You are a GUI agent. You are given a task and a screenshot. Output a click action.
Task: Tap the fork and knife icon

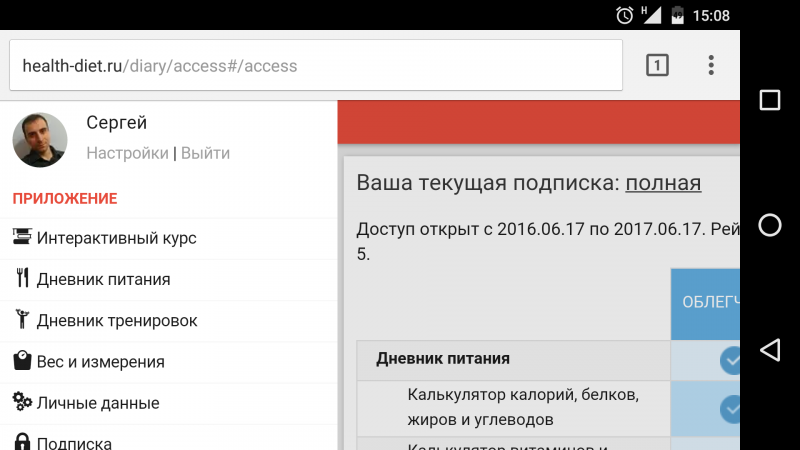[21, 279]
